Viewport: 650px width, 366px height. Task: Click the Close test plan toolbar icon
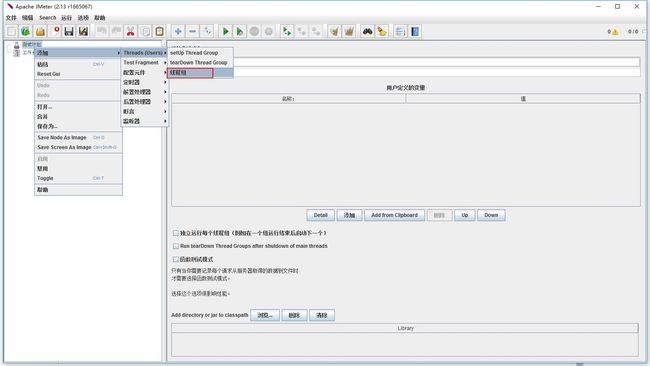tap(55, 32)
